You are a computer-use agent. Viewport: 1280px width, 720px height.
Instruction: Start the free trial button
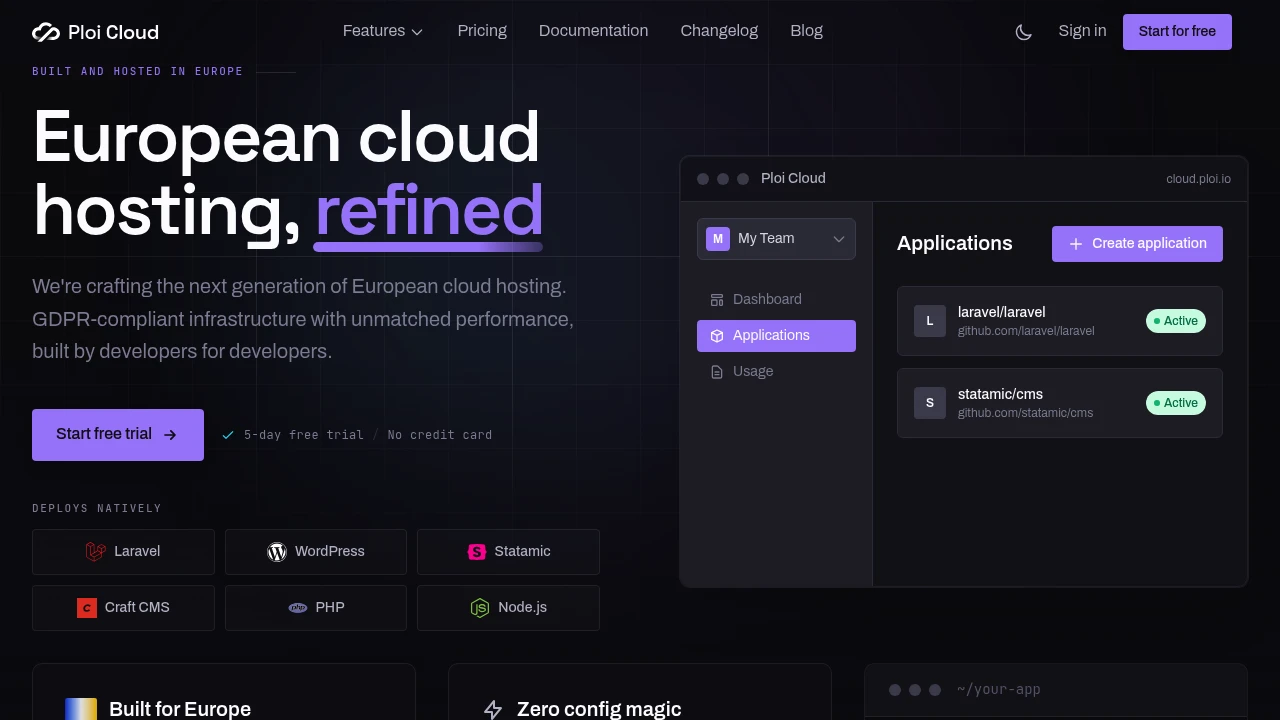tap(118, 435)
